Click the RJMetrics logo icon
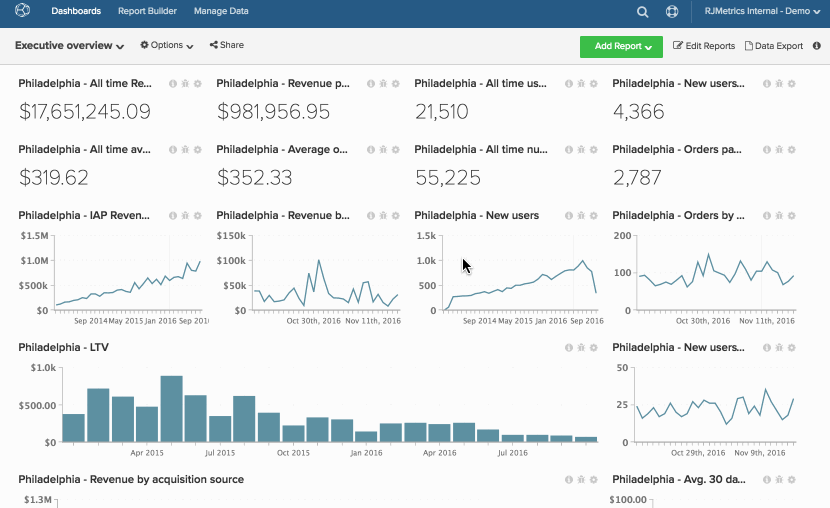 click(x=23, y=12)
